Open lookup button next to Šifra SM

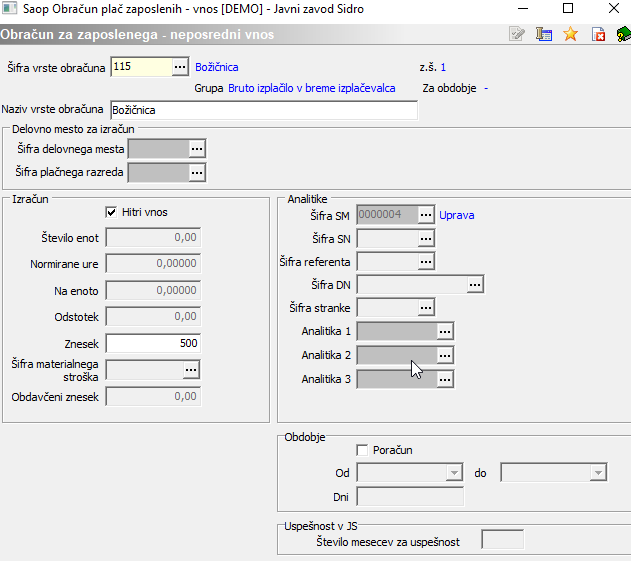click(426, 214)
